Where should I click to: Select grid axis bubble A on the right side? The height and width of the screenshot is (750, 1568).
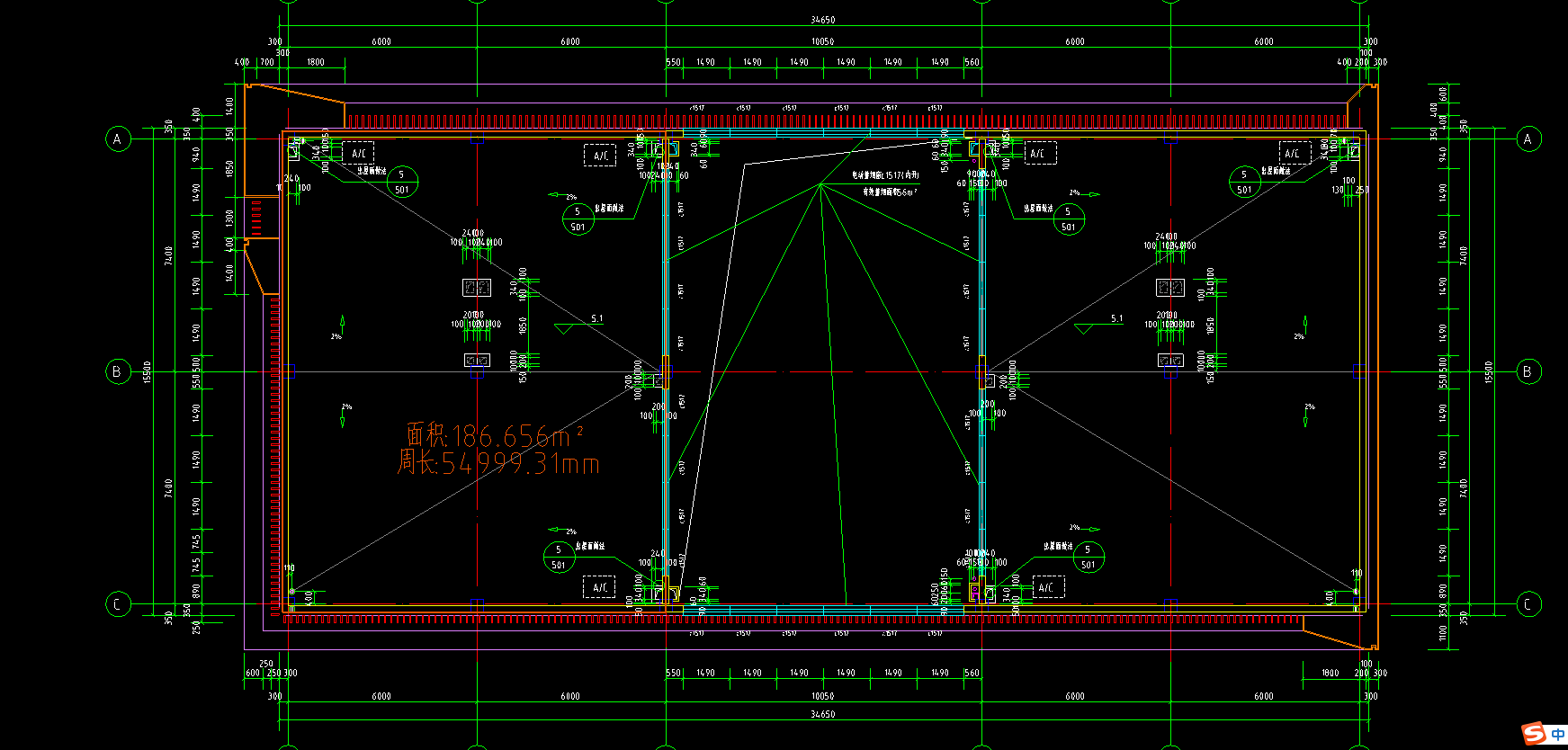click(1528, 138)
